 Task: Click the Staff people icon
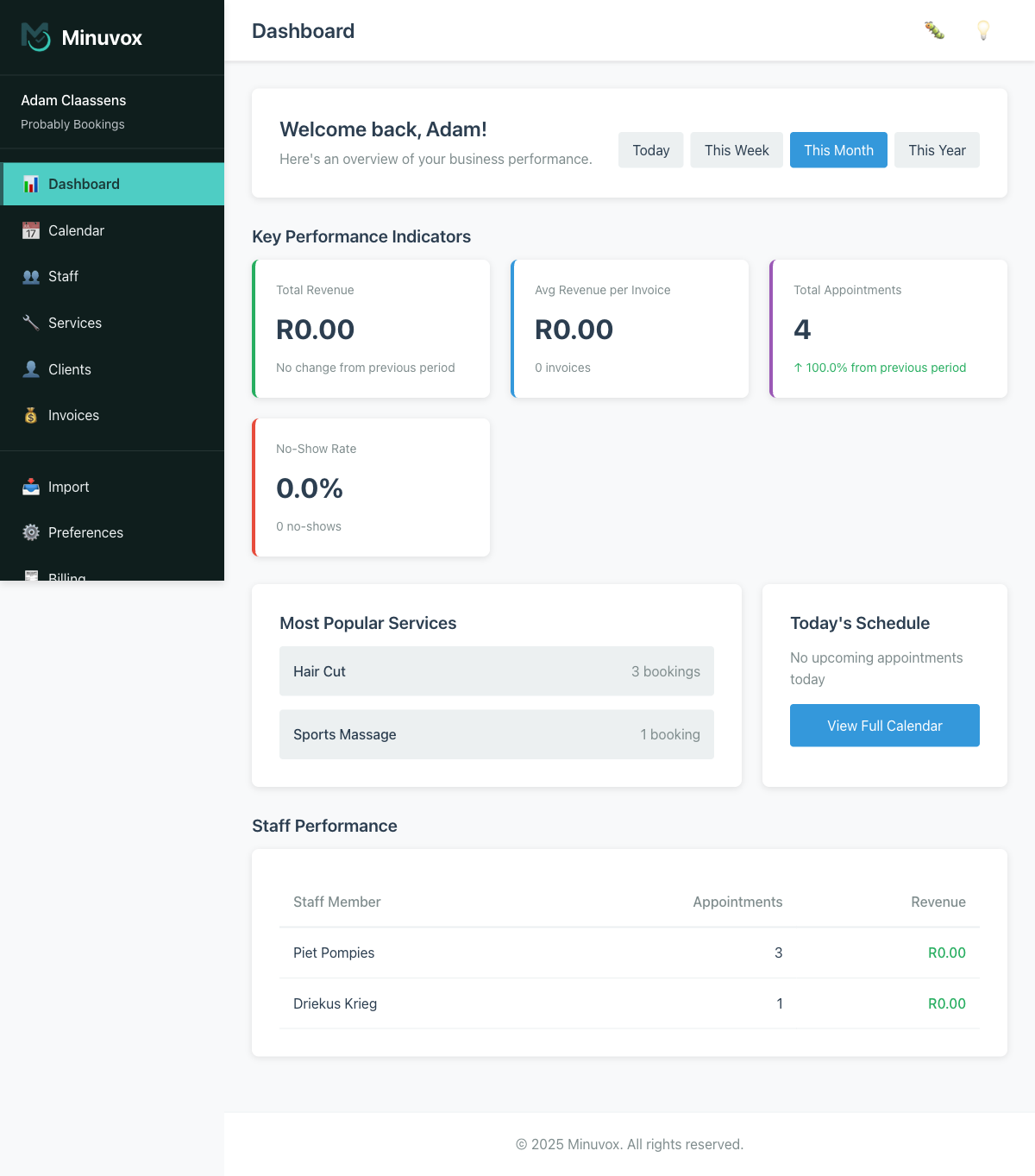(x=31, y=276)
